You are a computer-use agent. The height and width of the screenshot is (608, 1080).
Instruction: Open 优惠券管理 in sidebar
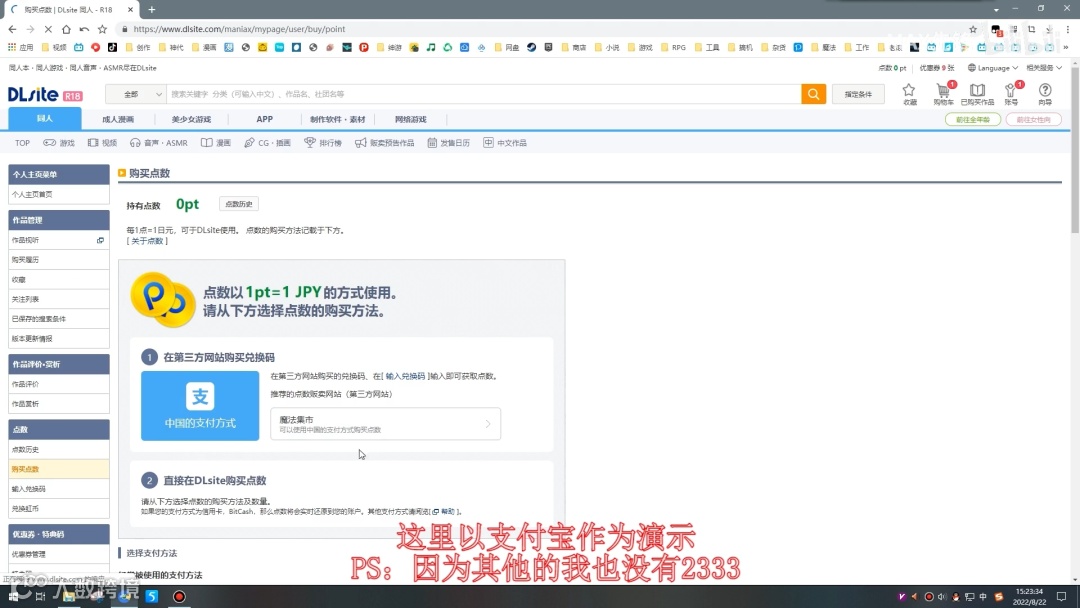[59, 554]
